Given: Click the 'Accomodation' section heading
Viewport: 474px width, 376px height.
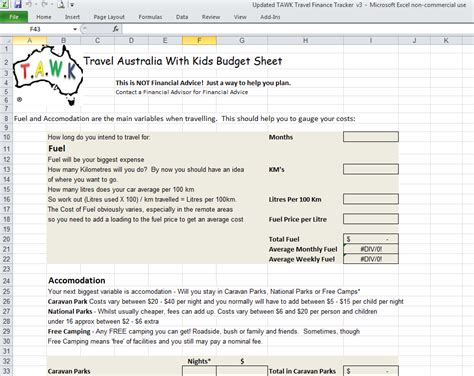Looking at the screenshot, I should 77,280.
